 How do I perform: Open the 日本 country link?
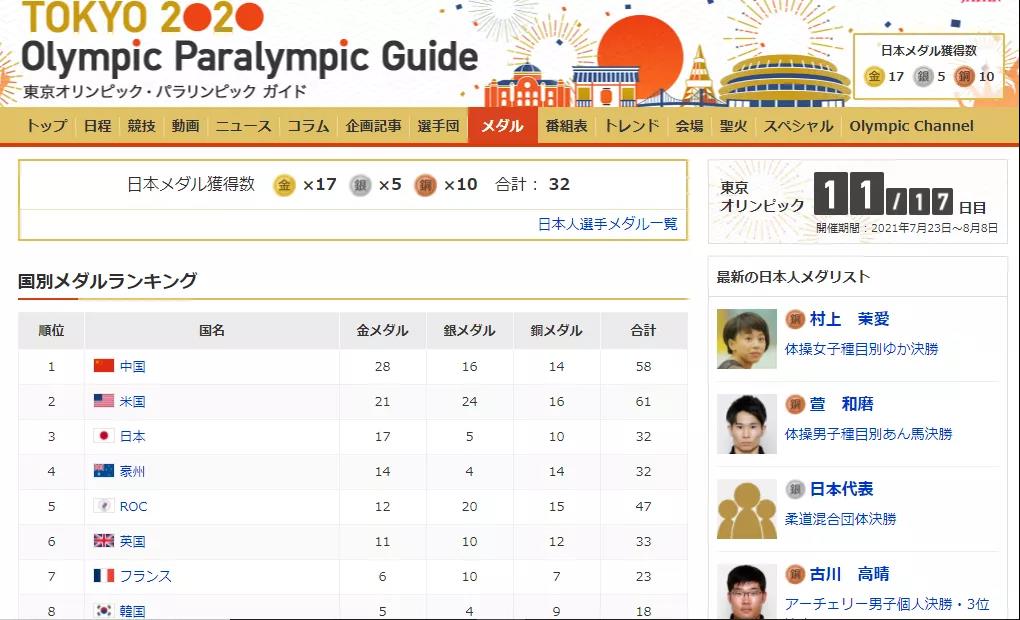(x=133, y=437)
